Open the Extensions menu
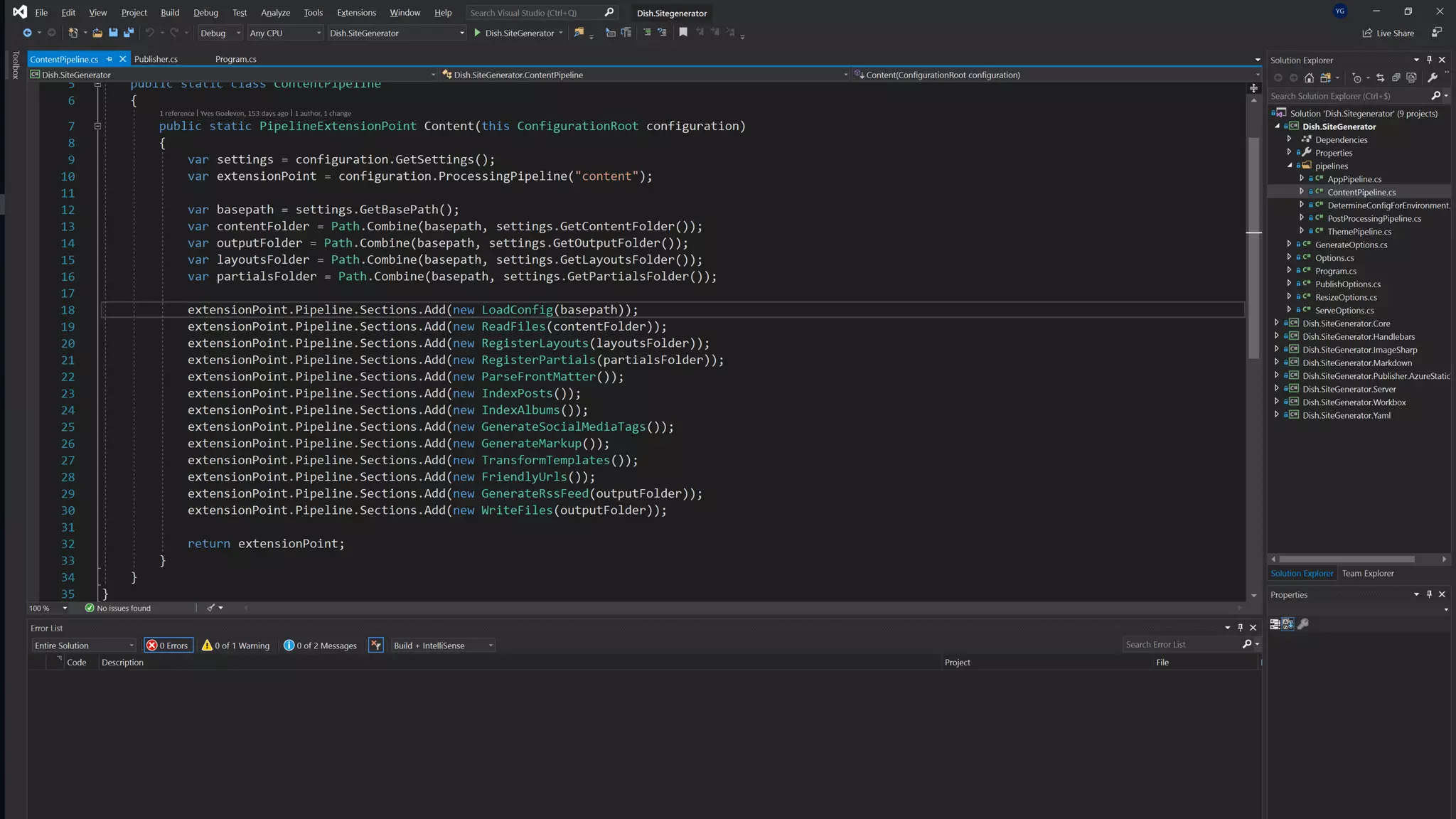1456x819 pixels. (356, 13)
